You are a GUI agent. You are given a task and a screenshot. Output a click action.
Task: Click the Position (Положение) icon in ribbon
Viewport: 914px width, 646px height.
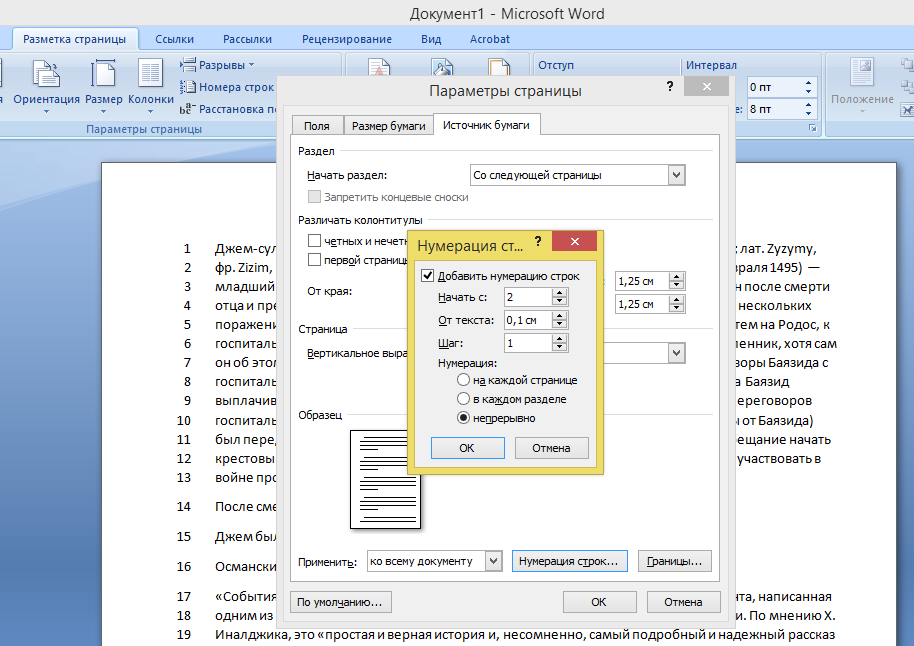(x=862, y=73)
